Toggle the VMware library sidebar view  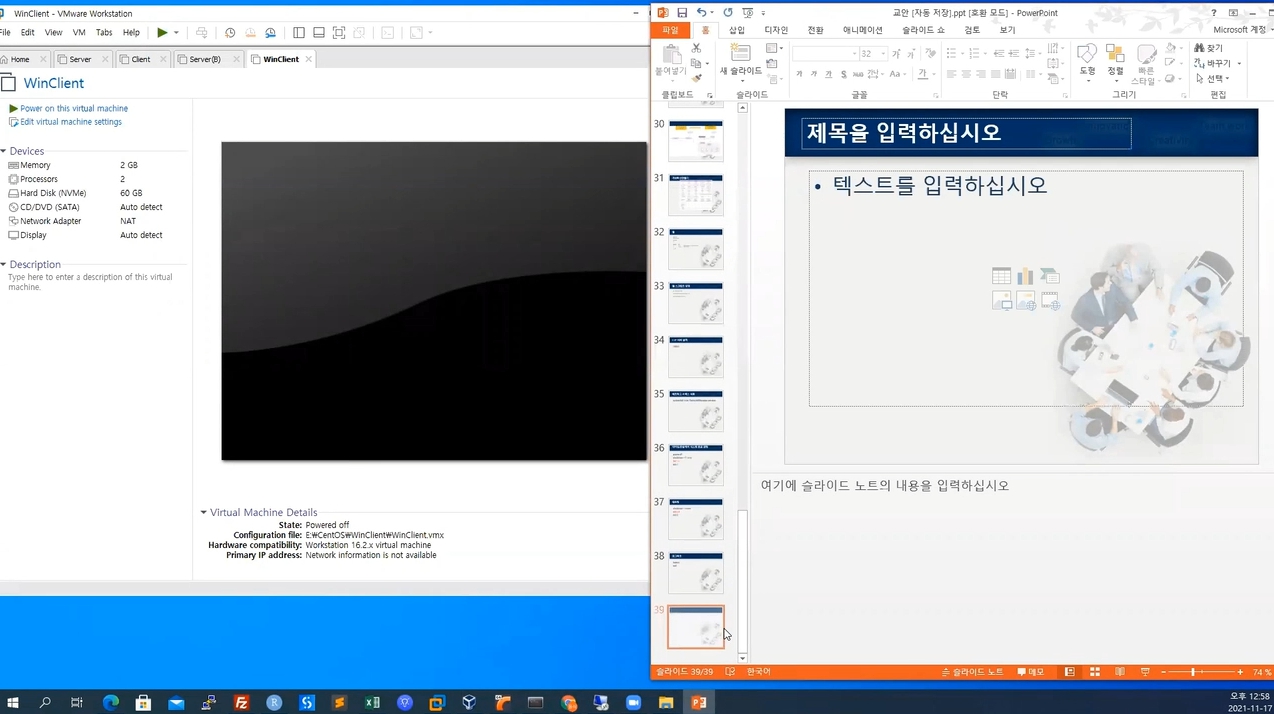coord(299,33)
